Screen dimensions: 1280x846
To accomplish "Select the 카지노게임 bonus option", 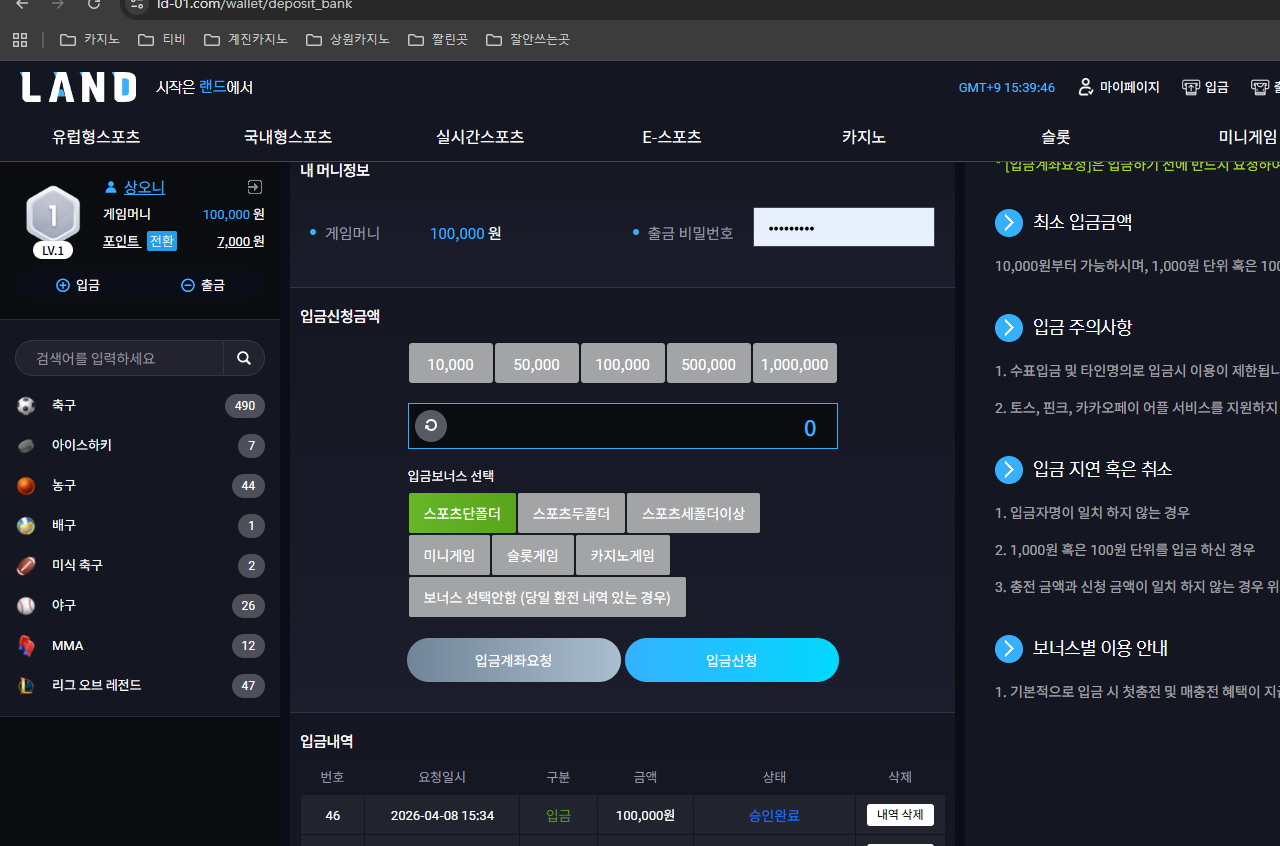I will (623, 555).
